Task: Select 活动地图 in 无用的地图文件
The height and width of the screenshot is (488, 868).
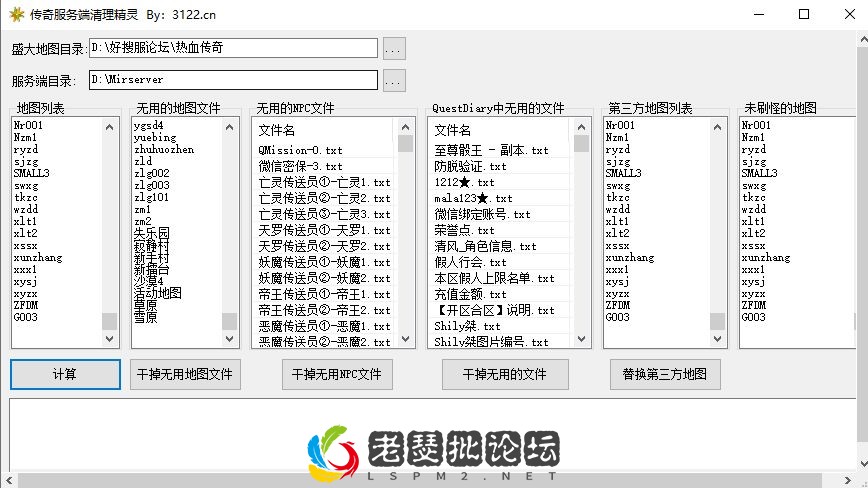Action: pos(158,293)
